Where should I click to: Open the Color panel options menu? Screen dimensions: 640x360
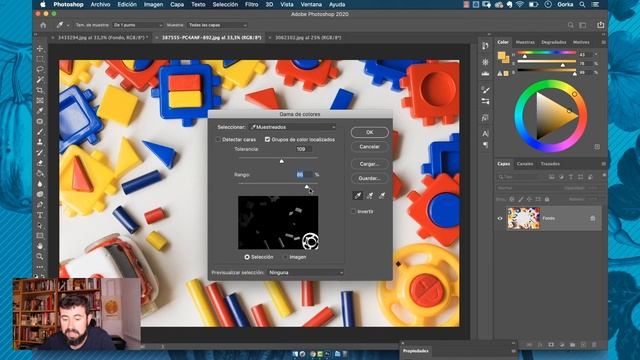coord(604,42)
